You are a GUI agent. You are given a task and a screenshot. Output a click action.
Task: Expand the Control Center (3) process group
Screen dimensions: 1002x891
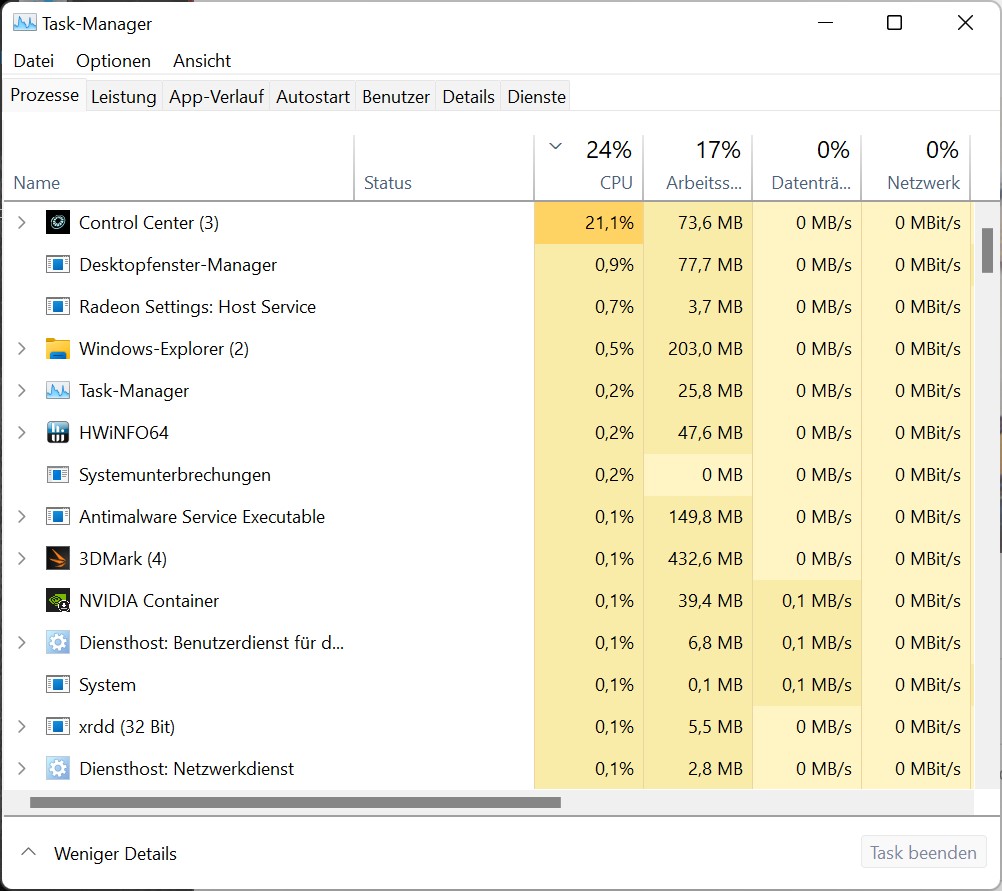[x=22, y=223]
